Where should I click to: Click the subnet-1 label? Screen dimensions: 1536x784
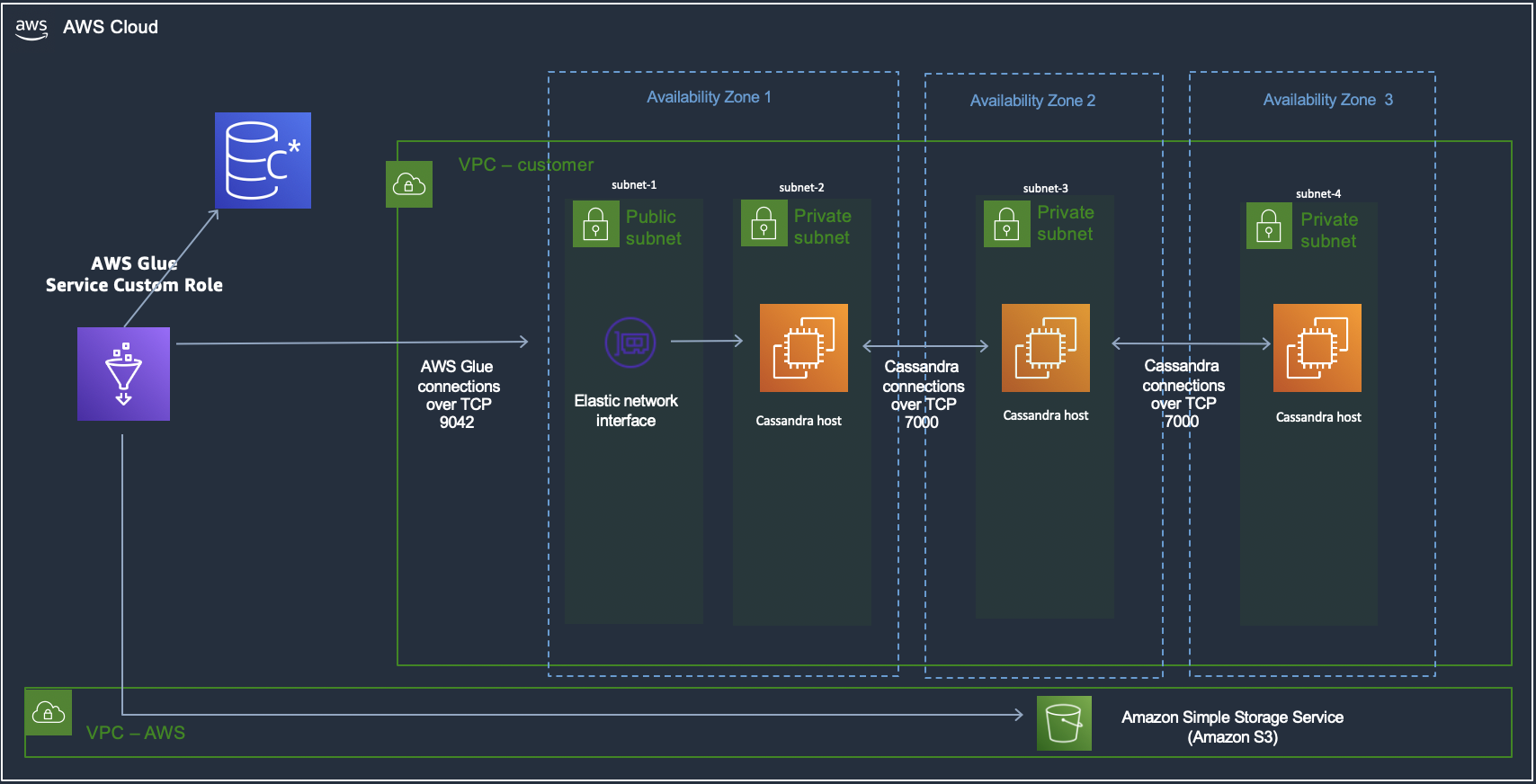point(634,185)
